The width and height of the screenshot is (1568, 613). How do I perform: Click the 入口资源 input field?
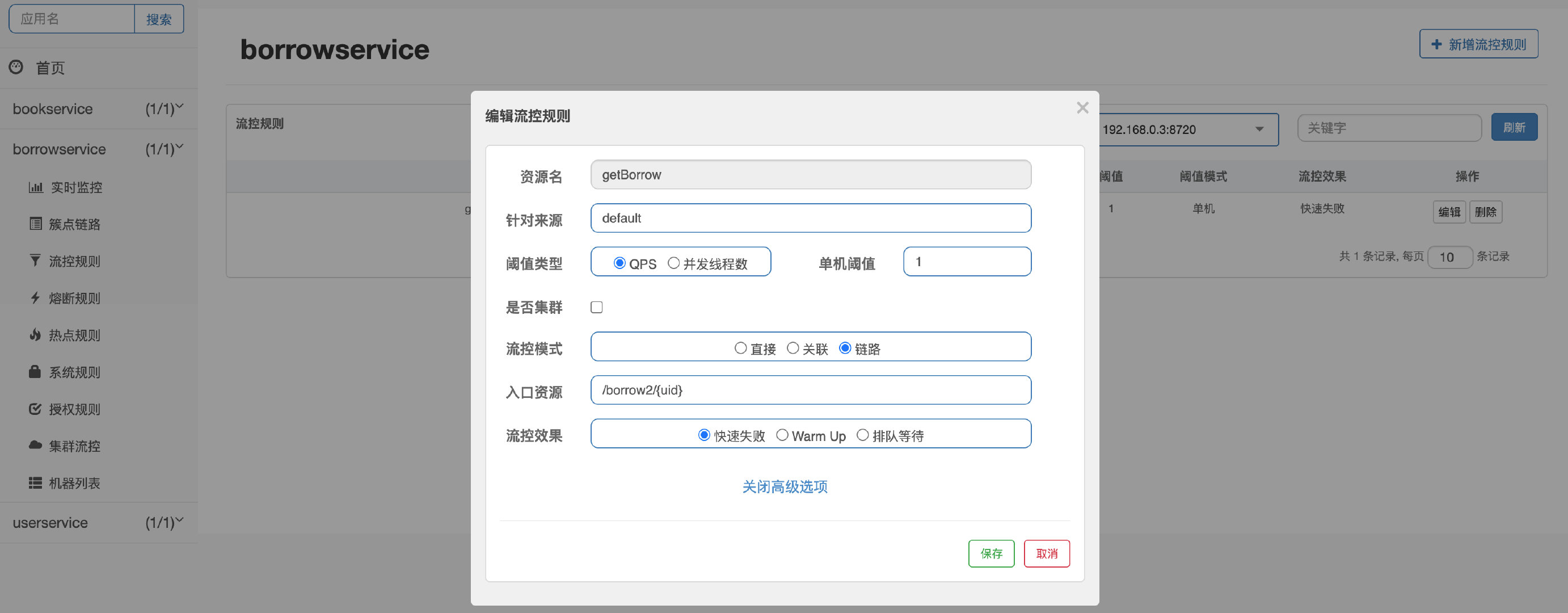[x=810, y=390]
